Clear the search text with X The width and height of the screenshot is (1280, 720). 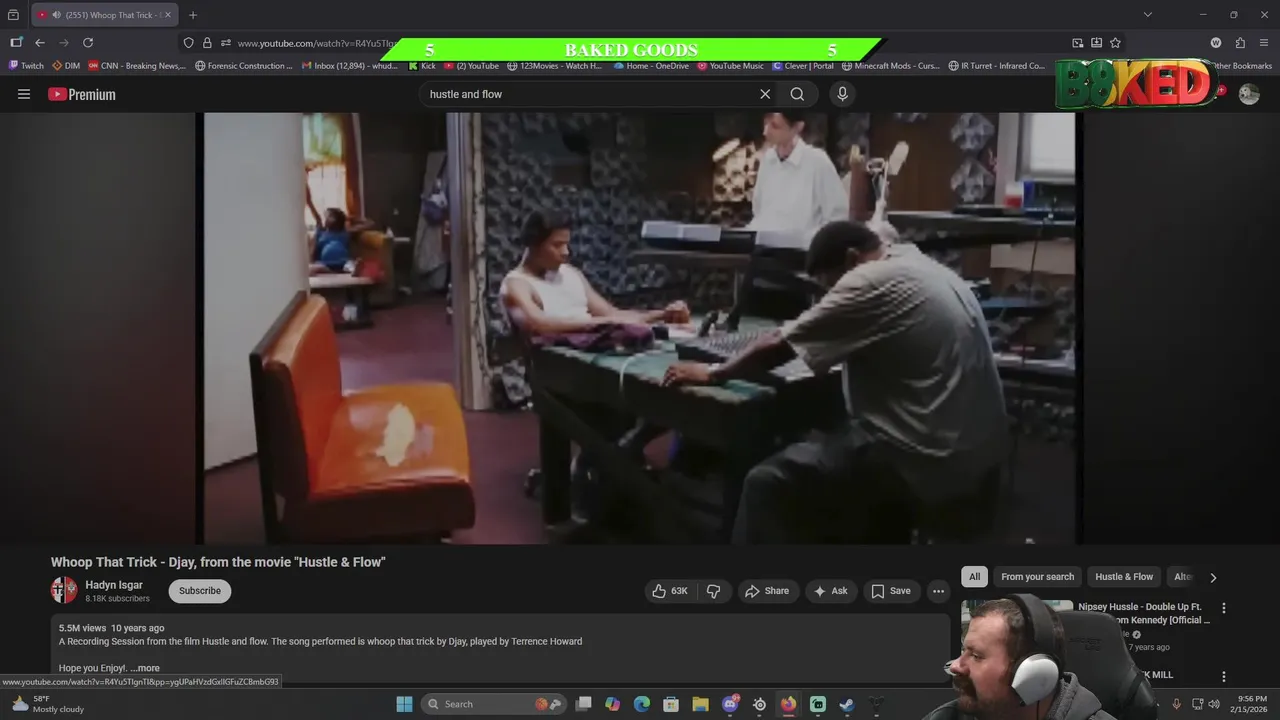765,94
